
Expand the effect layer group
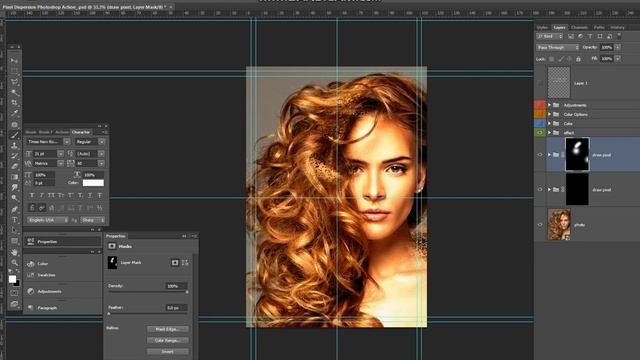[549, 133]
